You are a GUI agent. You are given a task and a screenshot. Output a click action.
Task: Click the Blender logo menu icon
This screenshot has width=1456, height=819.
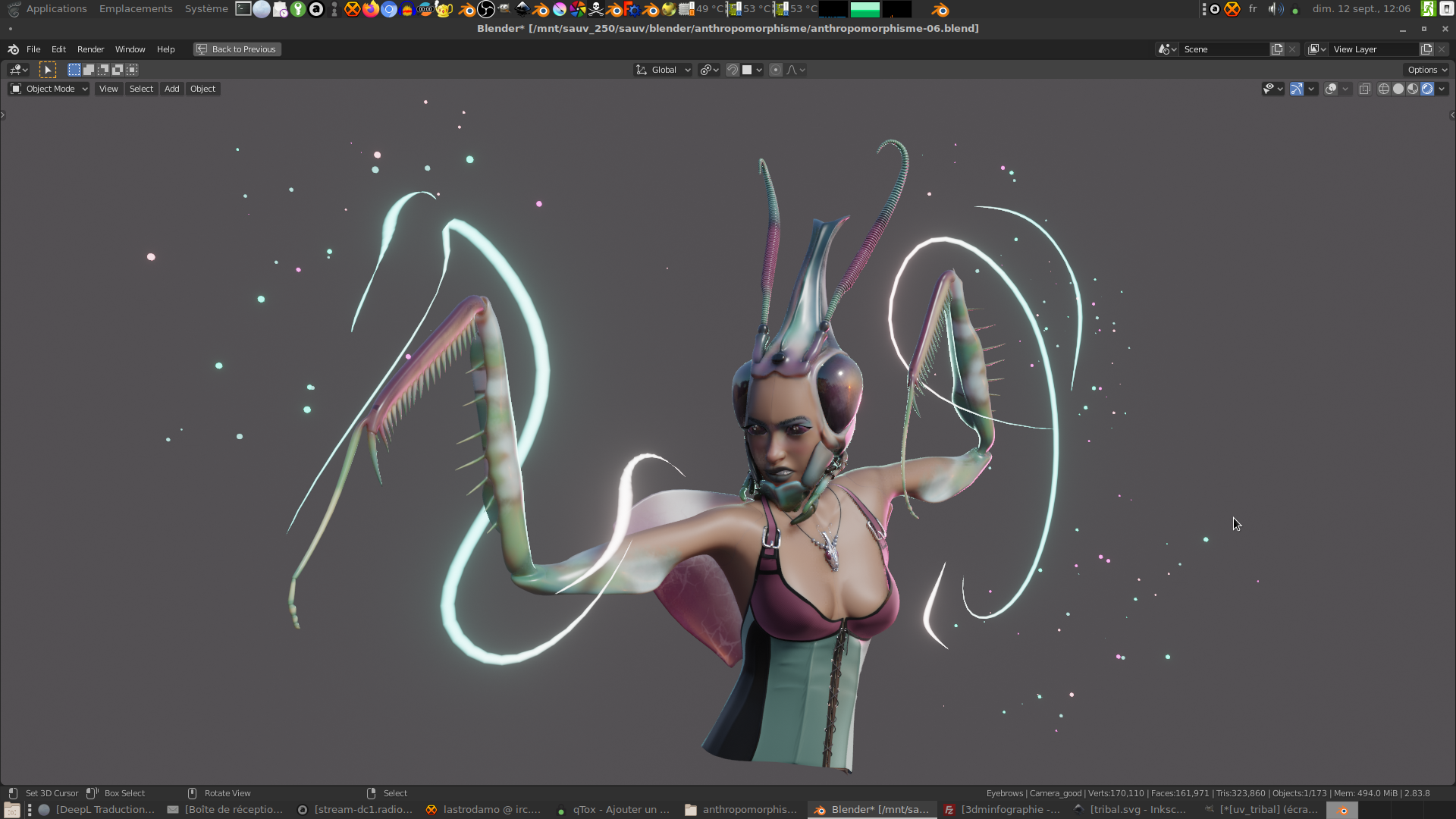[13, 49]
